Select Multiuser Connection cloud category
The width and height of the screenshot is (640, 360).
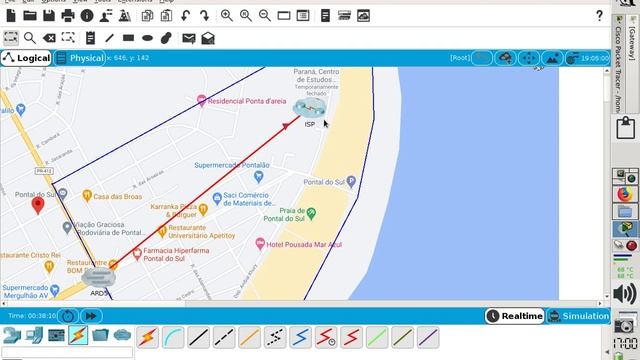pos(122,336)
